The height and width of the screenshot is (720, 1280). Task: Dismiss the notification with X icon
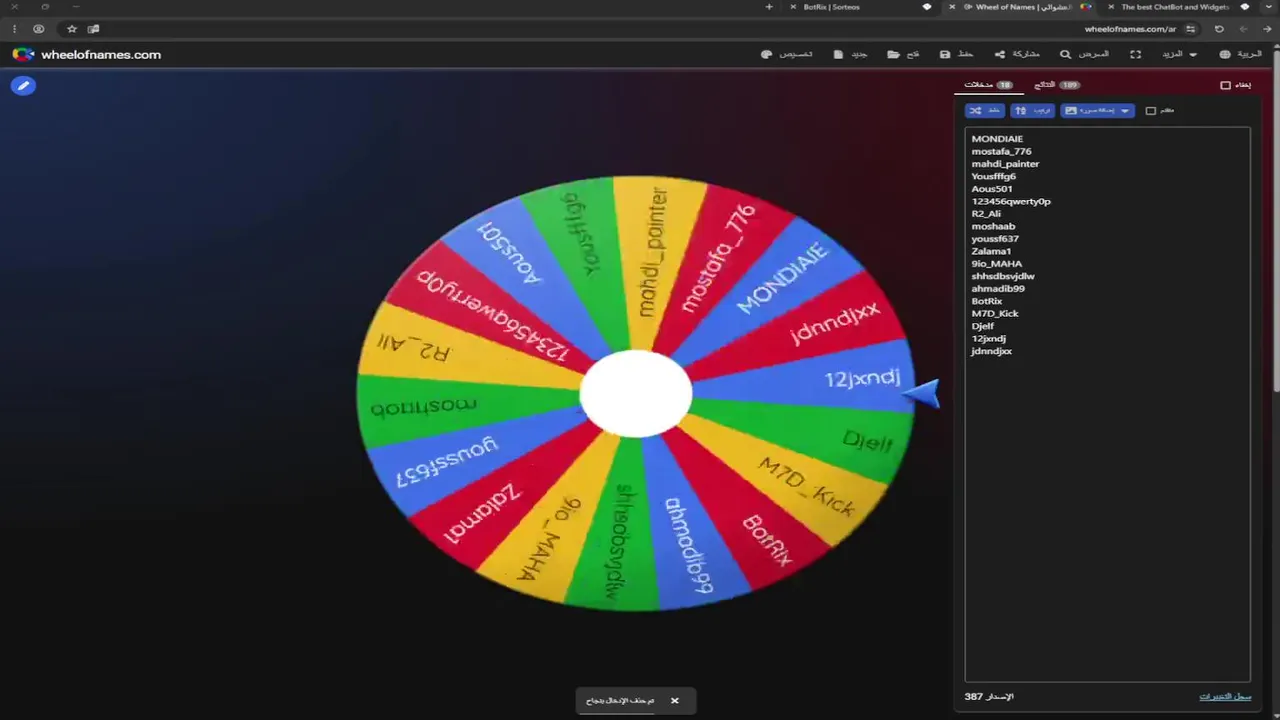point(675,701)
